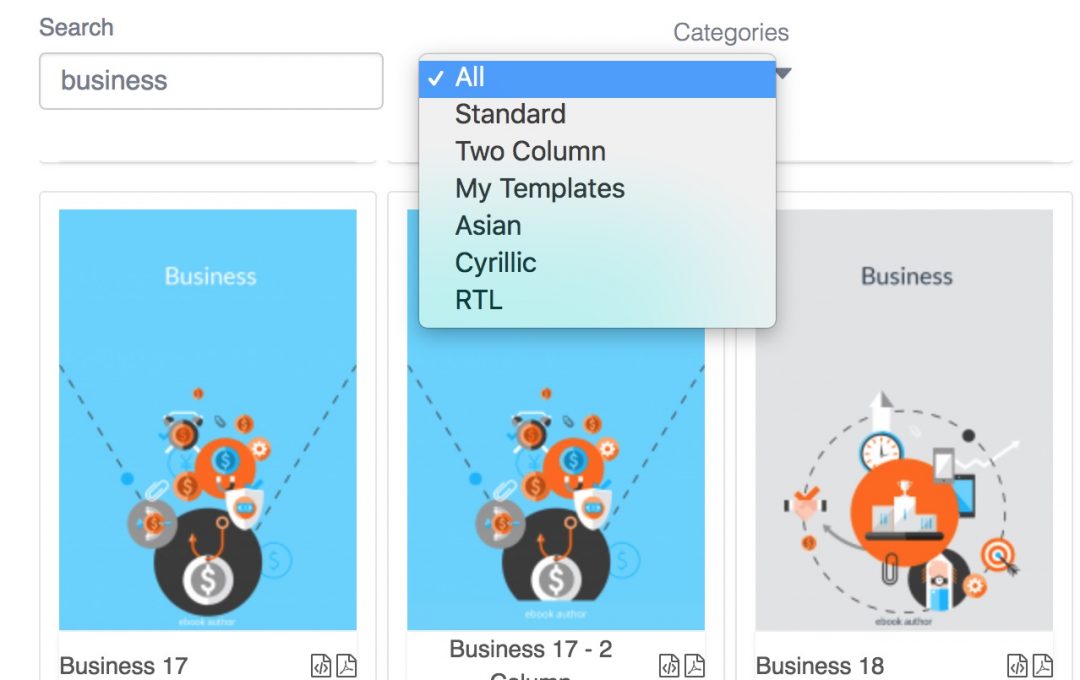Select the checked All category option

[597, 78]
